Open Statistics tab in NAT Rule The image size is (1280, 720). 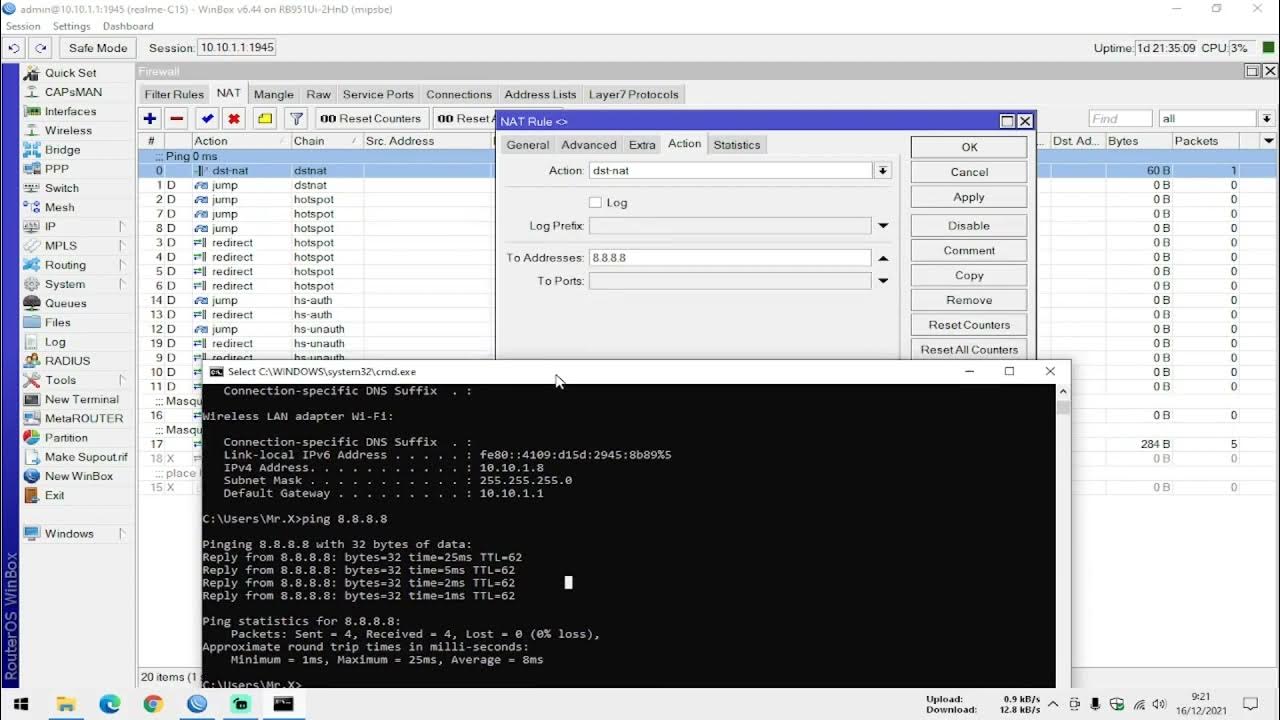click(737, 145)
